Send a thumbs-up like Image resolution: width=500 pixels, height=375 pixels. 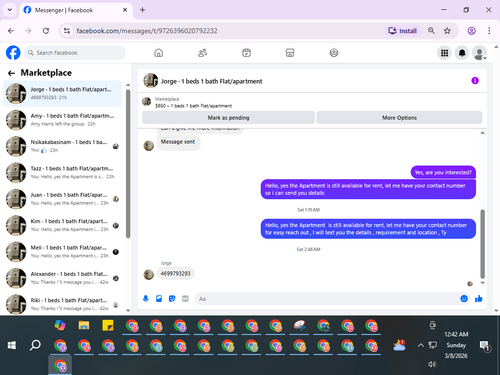(479, 299)
